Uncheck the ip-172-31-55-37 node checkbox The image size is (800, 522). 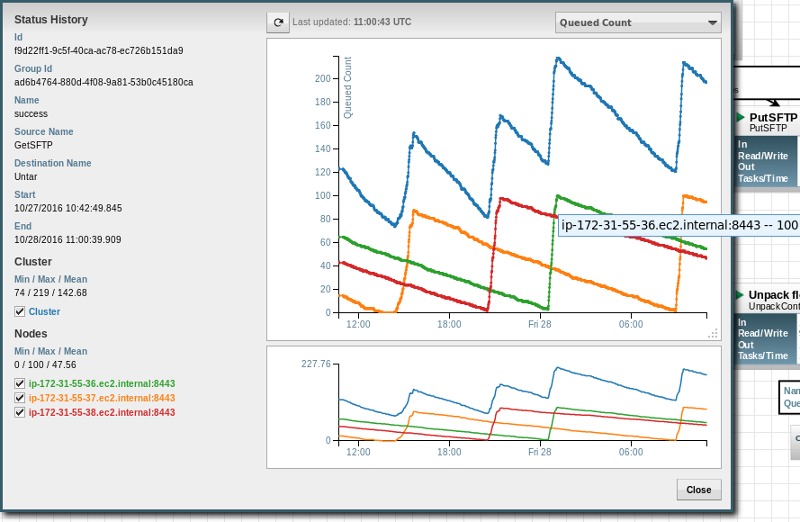tap(20, 397)
